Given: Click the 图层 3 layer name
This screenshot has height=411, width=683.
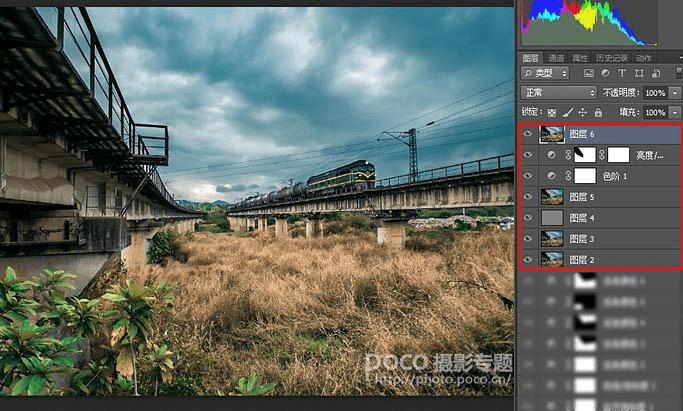Looking at the screenshot, I should tap(582, 239).
